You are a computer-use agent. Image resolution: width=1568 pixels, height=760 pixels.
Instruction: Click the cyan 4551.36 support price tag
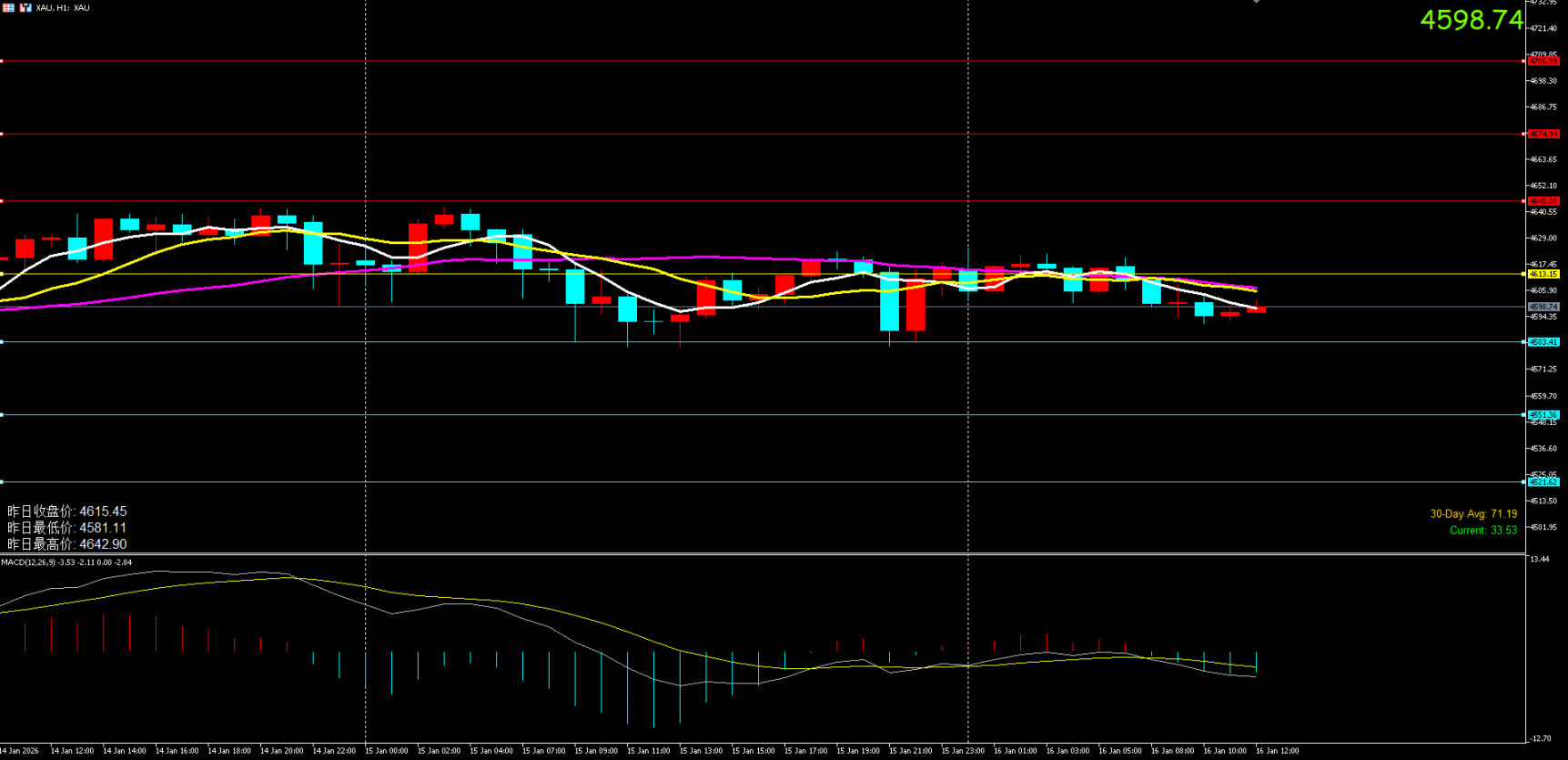tap(1543, 415)
